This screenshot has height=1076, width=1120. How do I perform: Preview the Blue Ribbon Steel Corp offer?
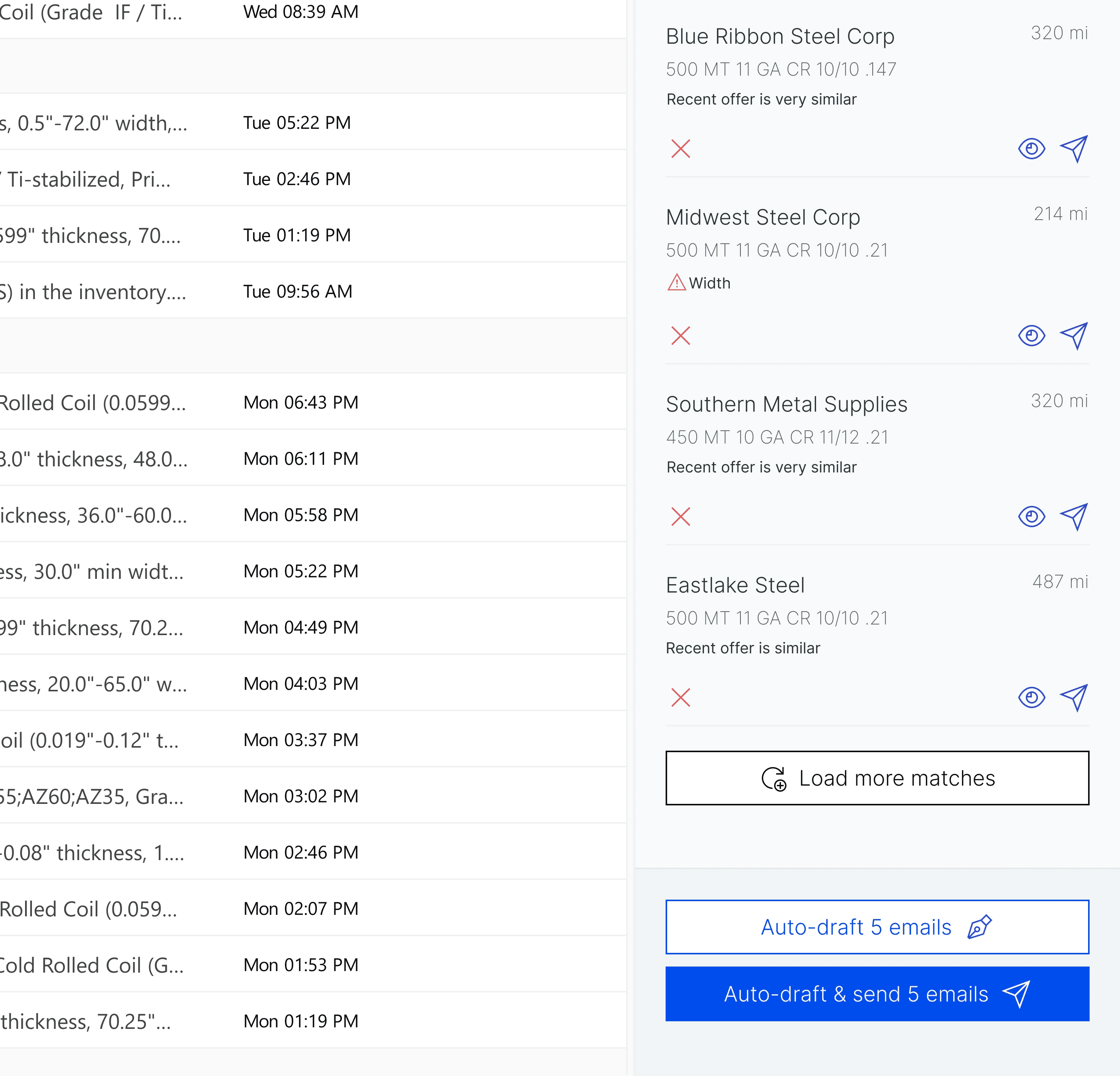pos(1031,149)
